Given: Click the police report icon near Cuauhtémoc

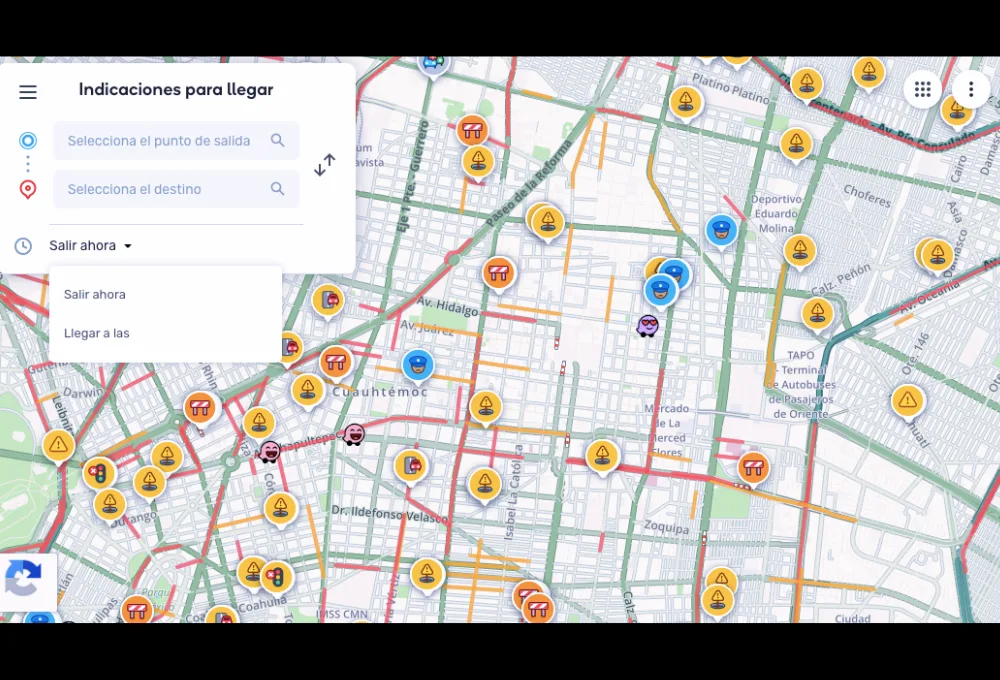Looking at the screenshot, I should (418, 366).
